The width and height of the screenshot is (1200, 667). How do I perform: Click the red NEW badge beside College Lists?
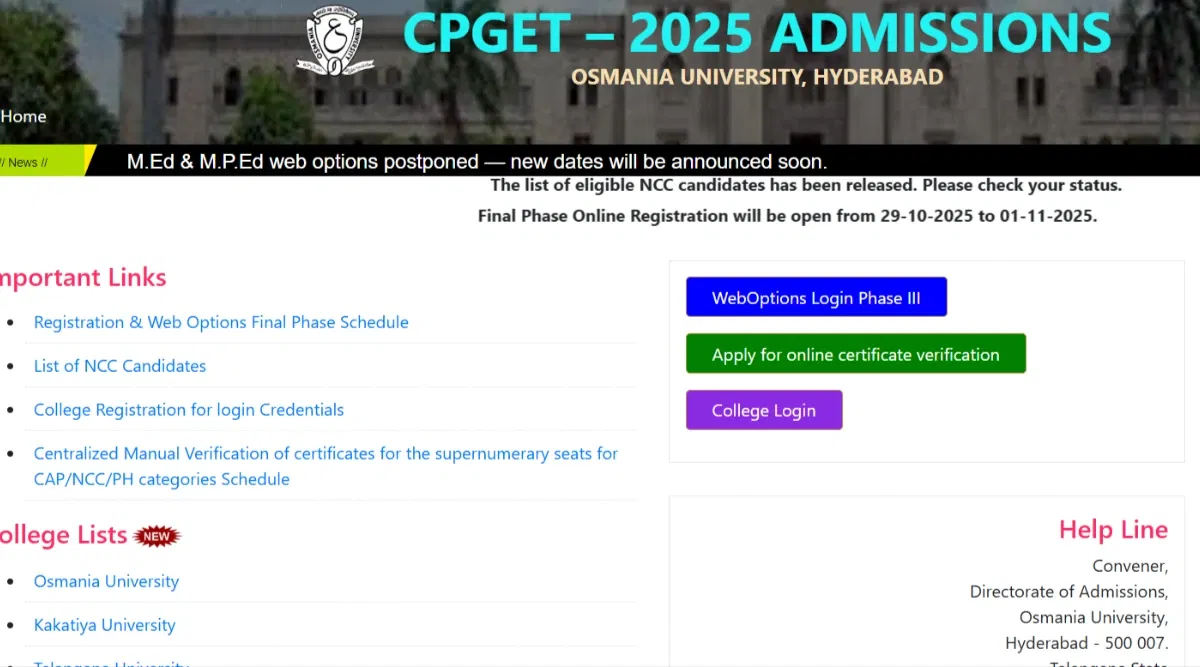pyautogui.click(x=156, y=536)
